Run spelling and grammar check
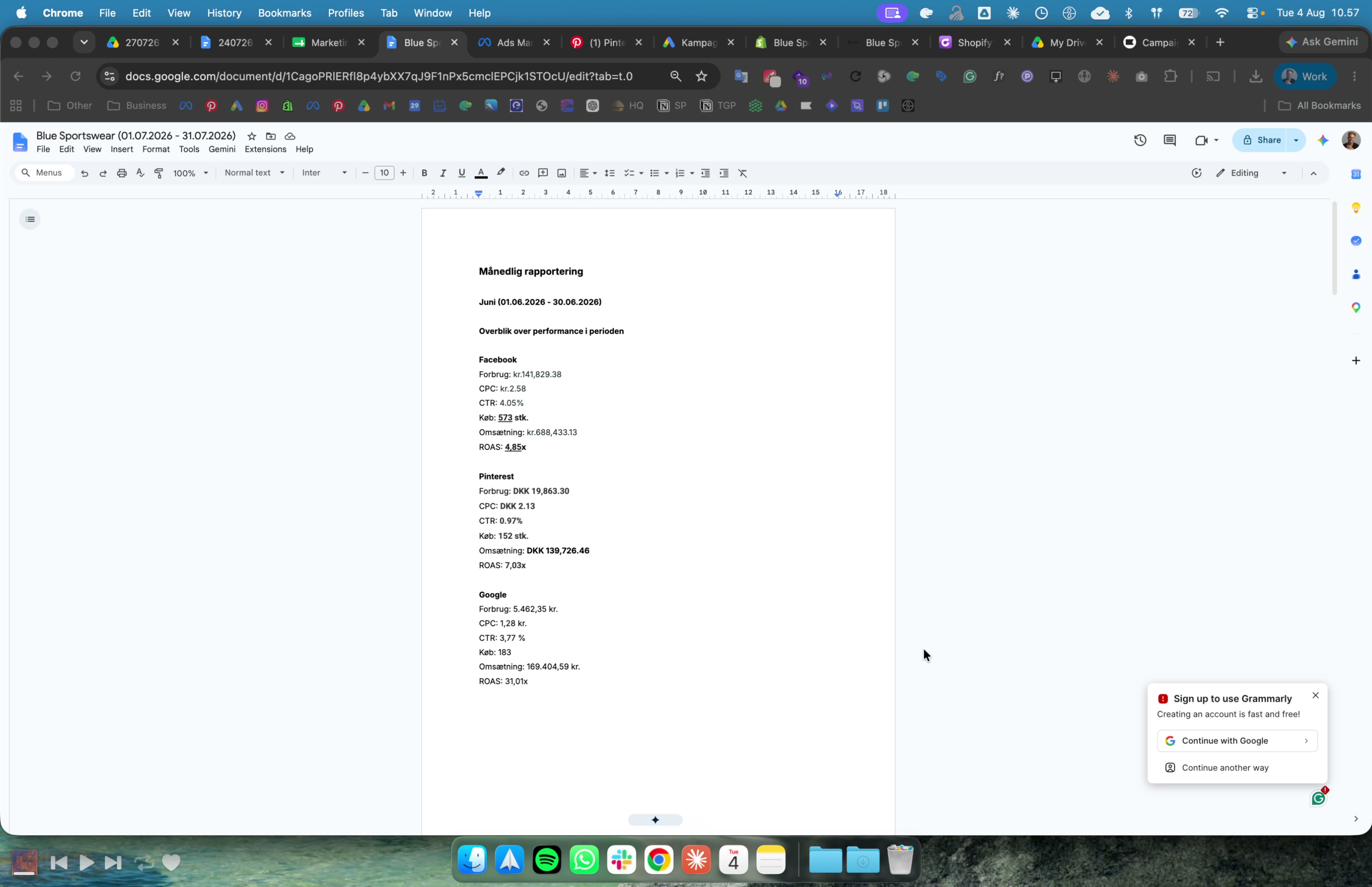 click(140, 173)
